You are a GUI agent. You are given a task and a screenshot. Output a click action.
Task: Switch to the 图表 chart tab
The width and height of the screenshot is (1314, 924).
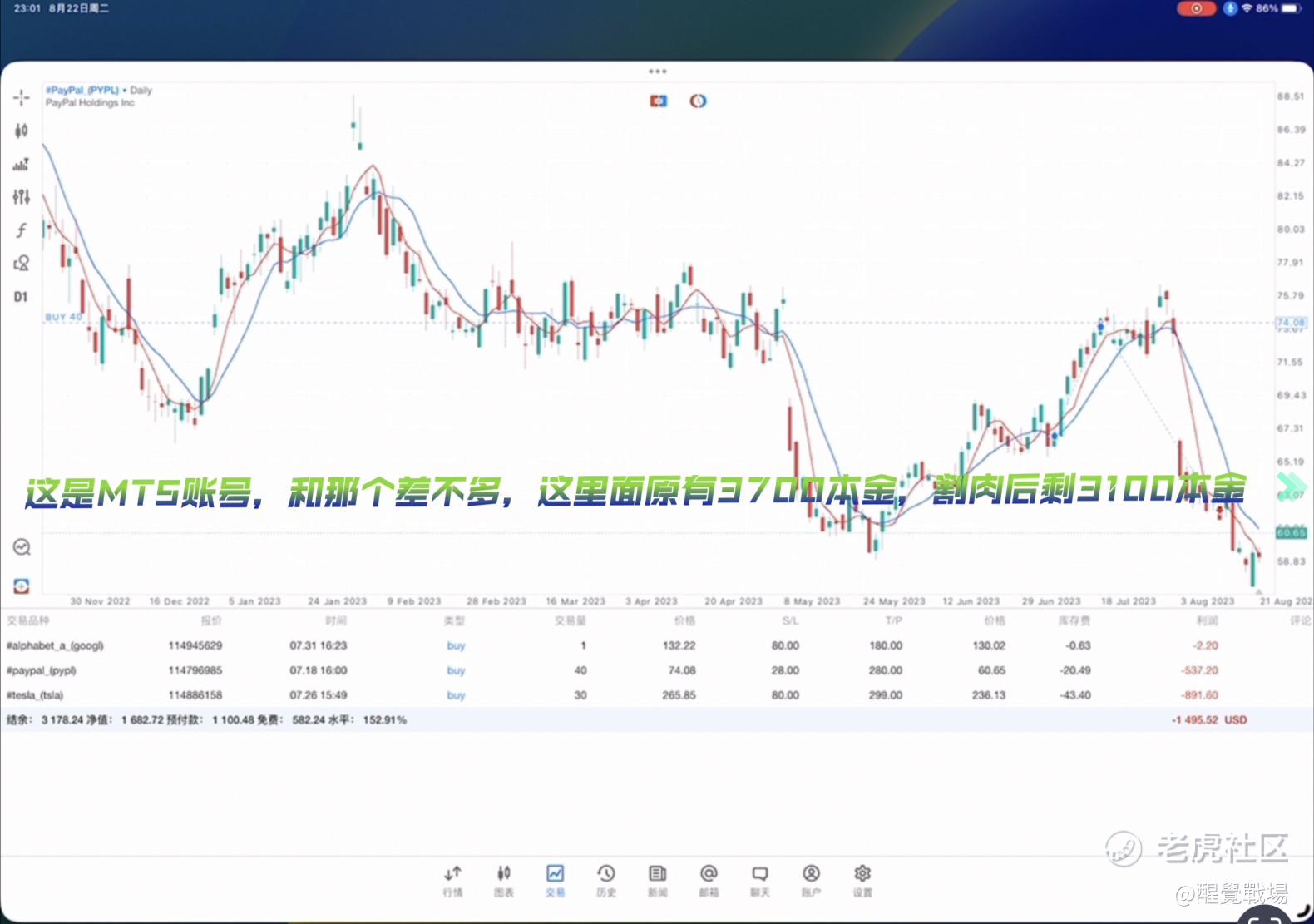[x=504, y=880]
